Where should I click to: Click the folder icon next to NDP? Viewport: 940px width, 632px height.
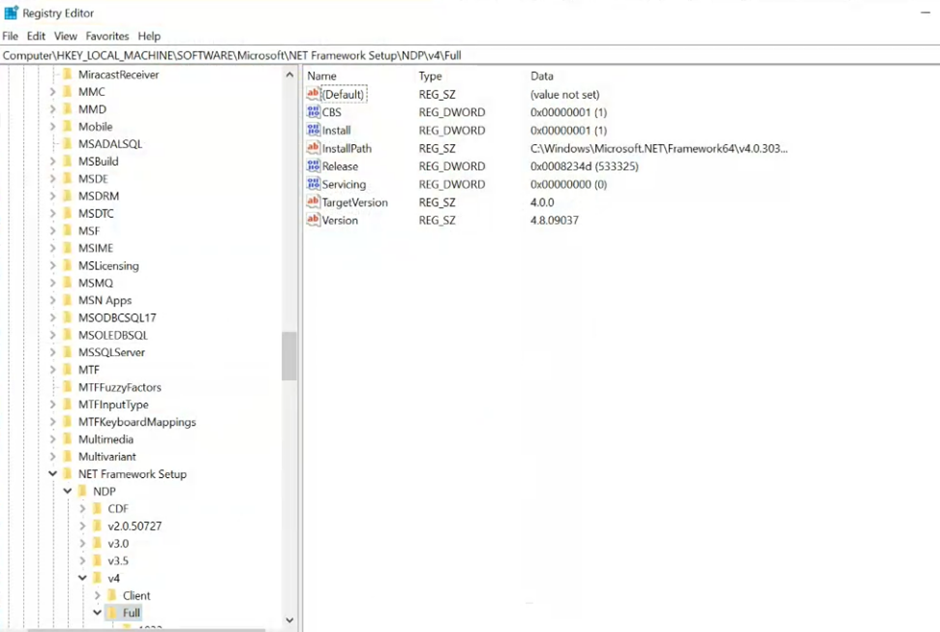[84, 491]
